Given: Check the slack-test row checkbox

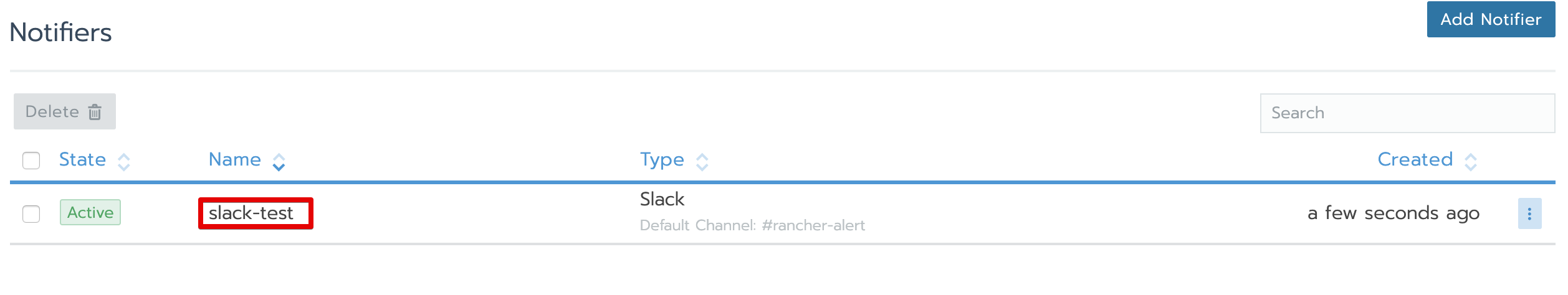Looking at the screenshot, I should [31, 214].
